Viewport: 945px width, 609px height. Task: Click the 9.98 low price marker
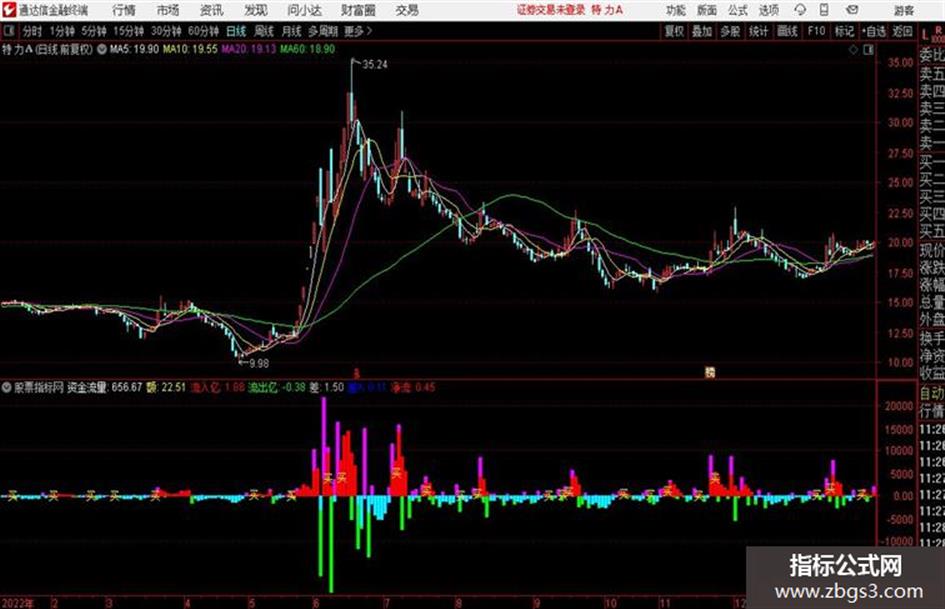(259, 363)
